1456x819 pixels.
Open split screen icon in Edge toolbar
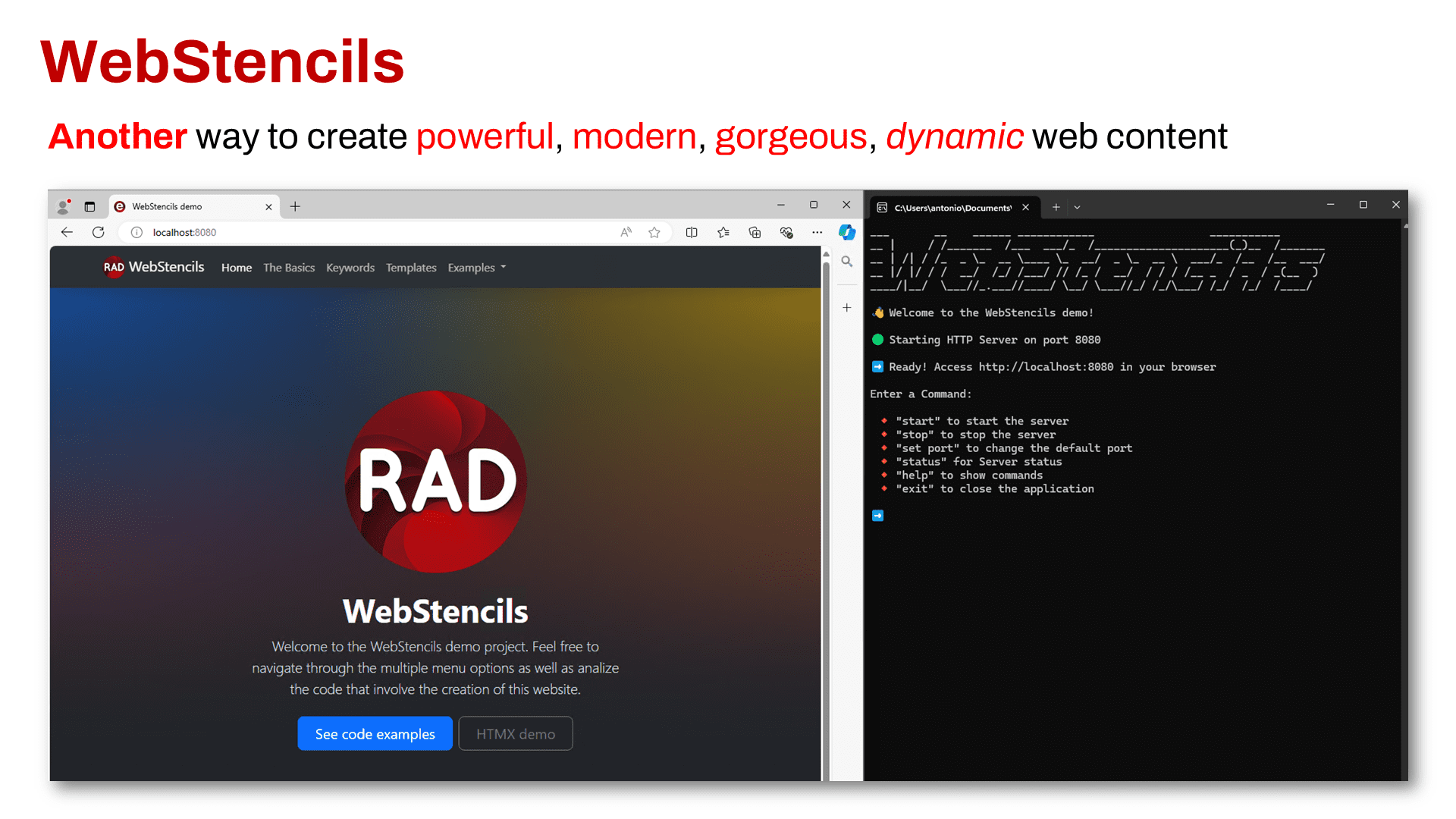coord(692,232)
